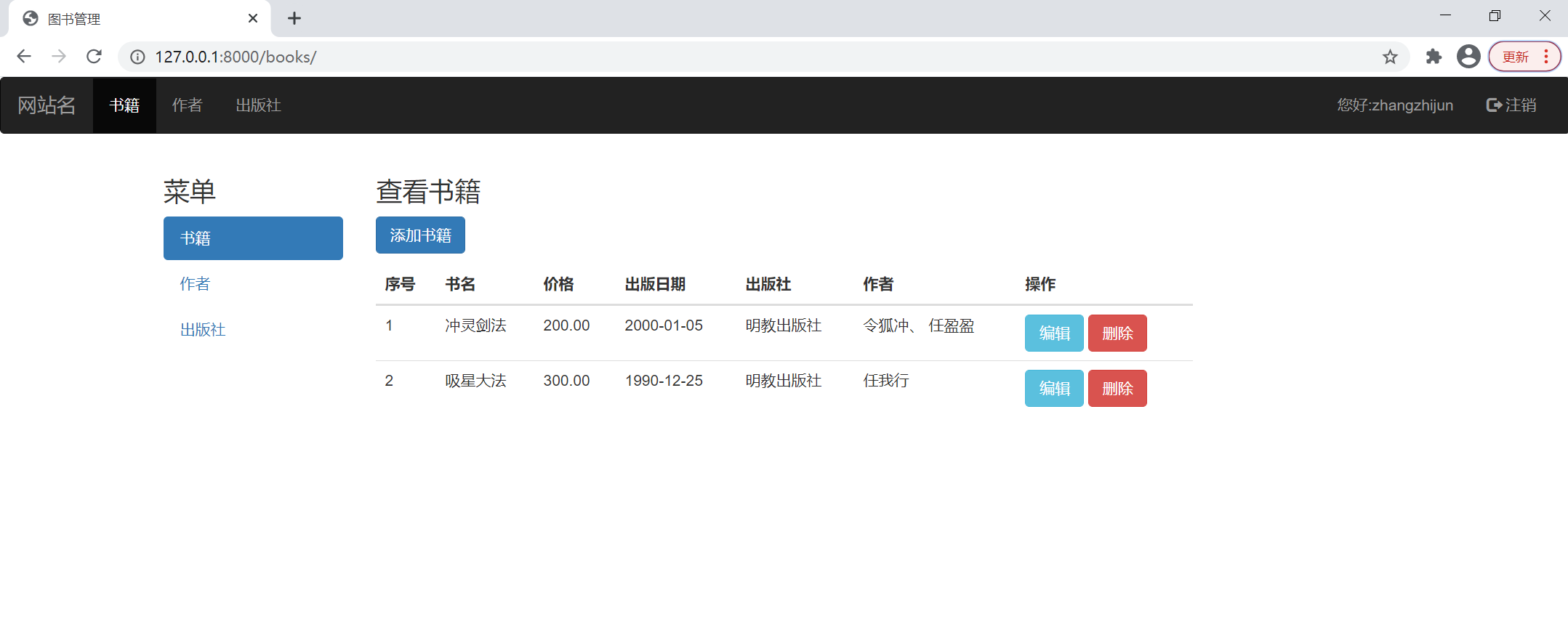Click the 菜单 sidebar heading
1568x619 pixels.
click(190, 192)
